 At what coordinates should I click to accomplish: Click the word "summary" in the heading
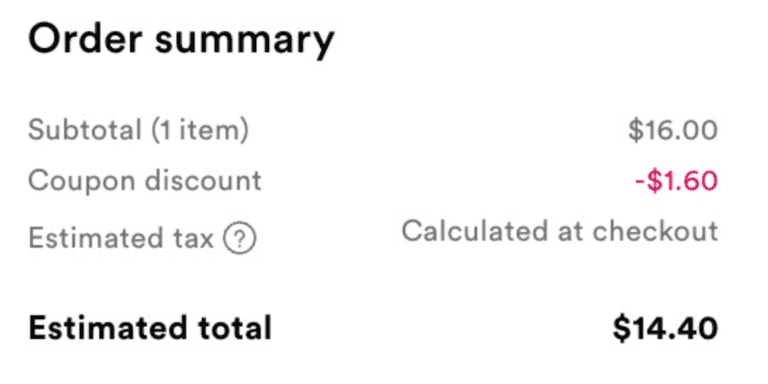244,44
